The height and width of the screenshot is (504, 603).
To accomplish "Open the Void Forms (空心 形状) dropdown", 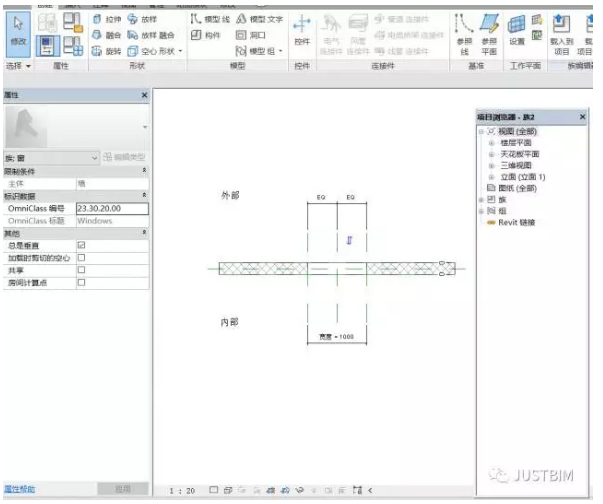I will pos(180,51).
